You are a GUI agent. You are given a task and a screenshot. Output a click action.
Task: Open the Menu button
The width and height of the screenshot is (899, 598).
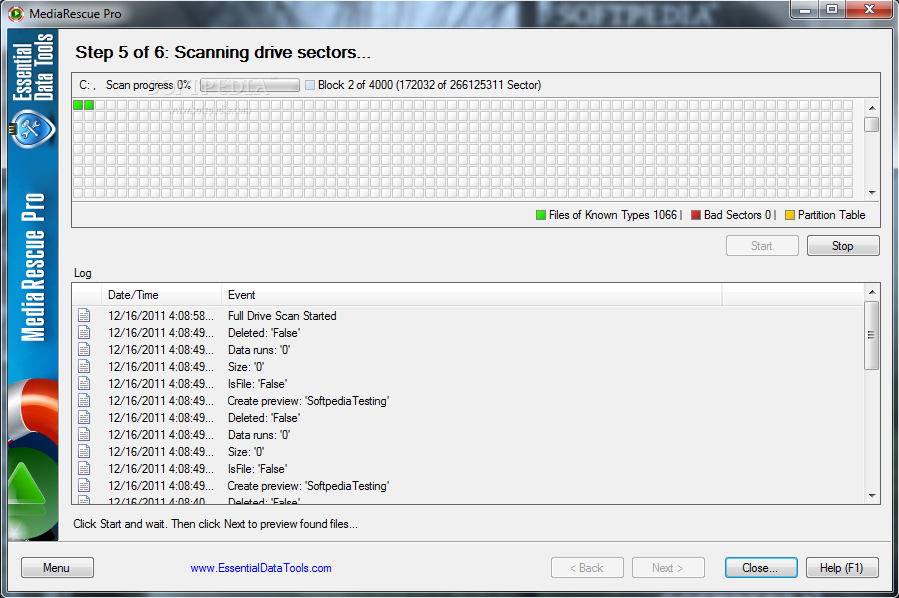(x=57, y=568)
